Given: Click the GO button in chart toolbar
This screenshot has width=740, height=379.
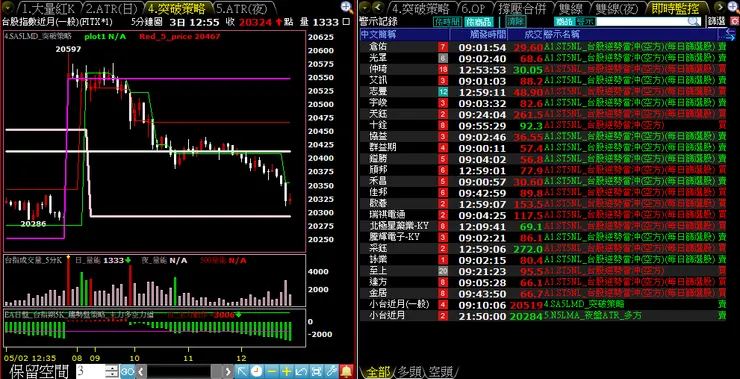Looking at the screenshot, I should click(x=127, y=371).
